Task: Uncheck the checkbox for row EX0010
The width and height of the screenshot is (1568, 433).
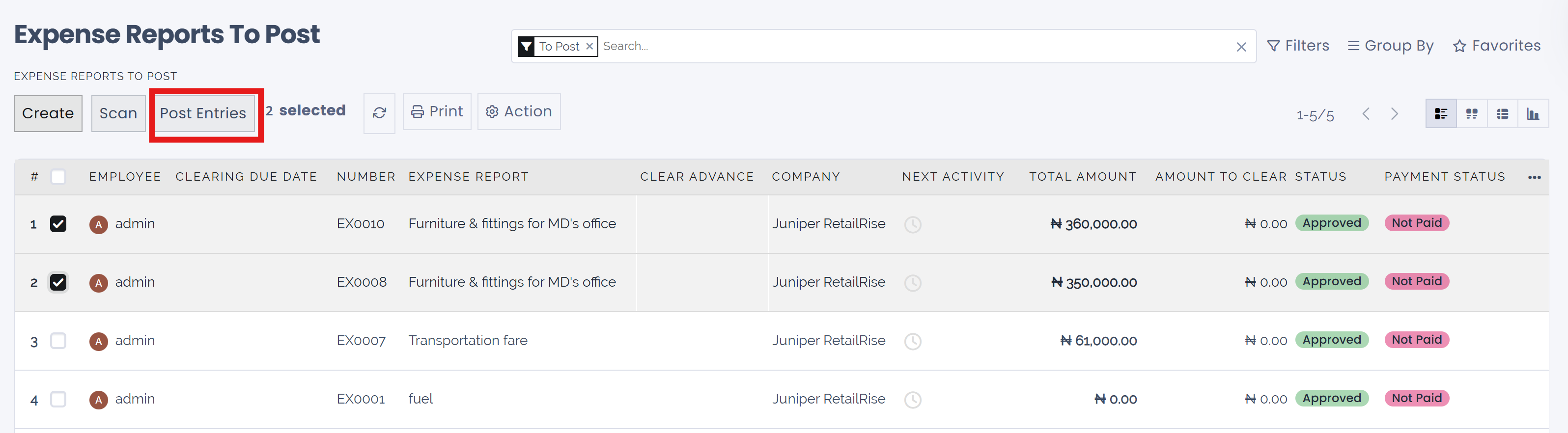Action: click(x=58, y=224)
